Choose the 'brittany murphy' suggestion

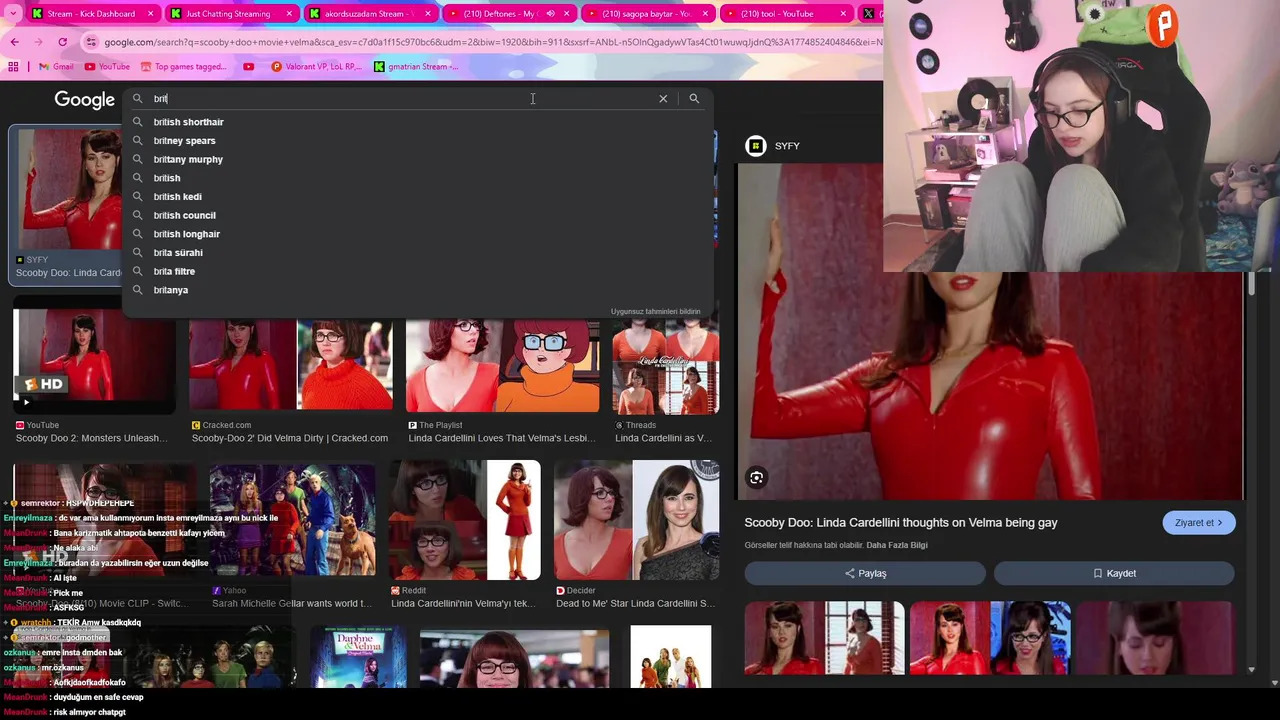[418, 159]
